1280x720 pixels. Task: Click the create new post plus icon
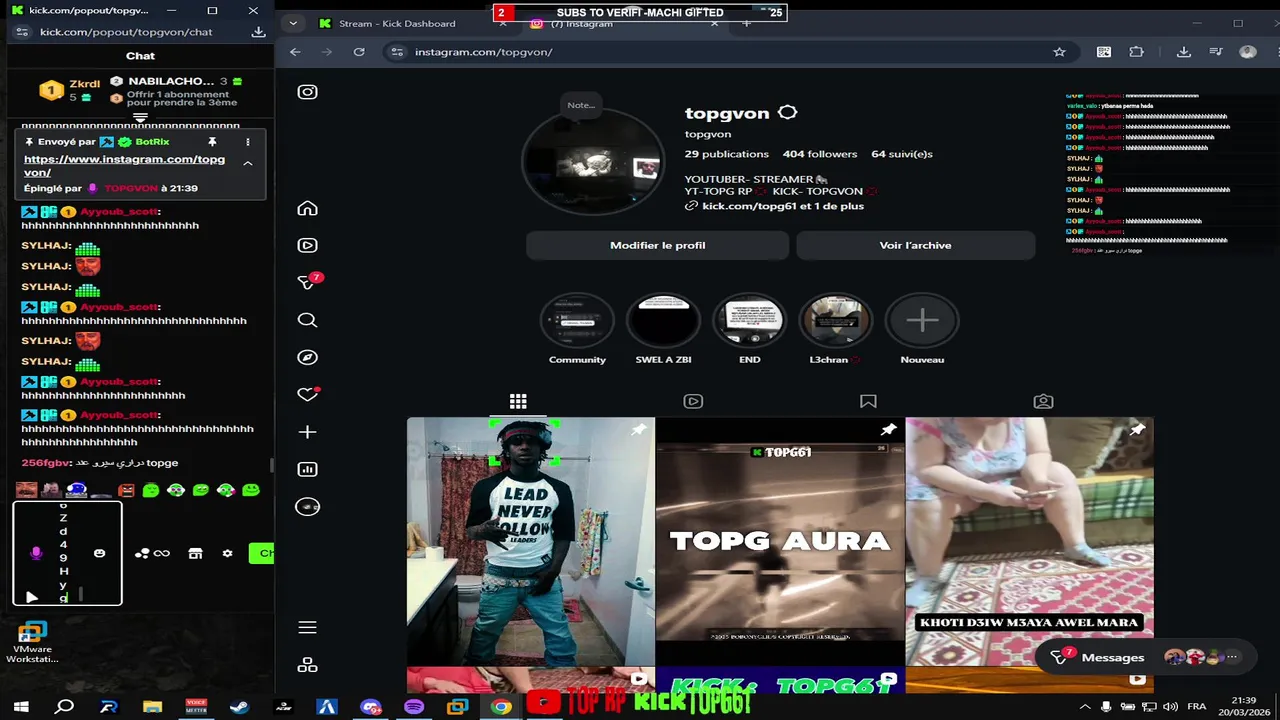coord(308,432)
